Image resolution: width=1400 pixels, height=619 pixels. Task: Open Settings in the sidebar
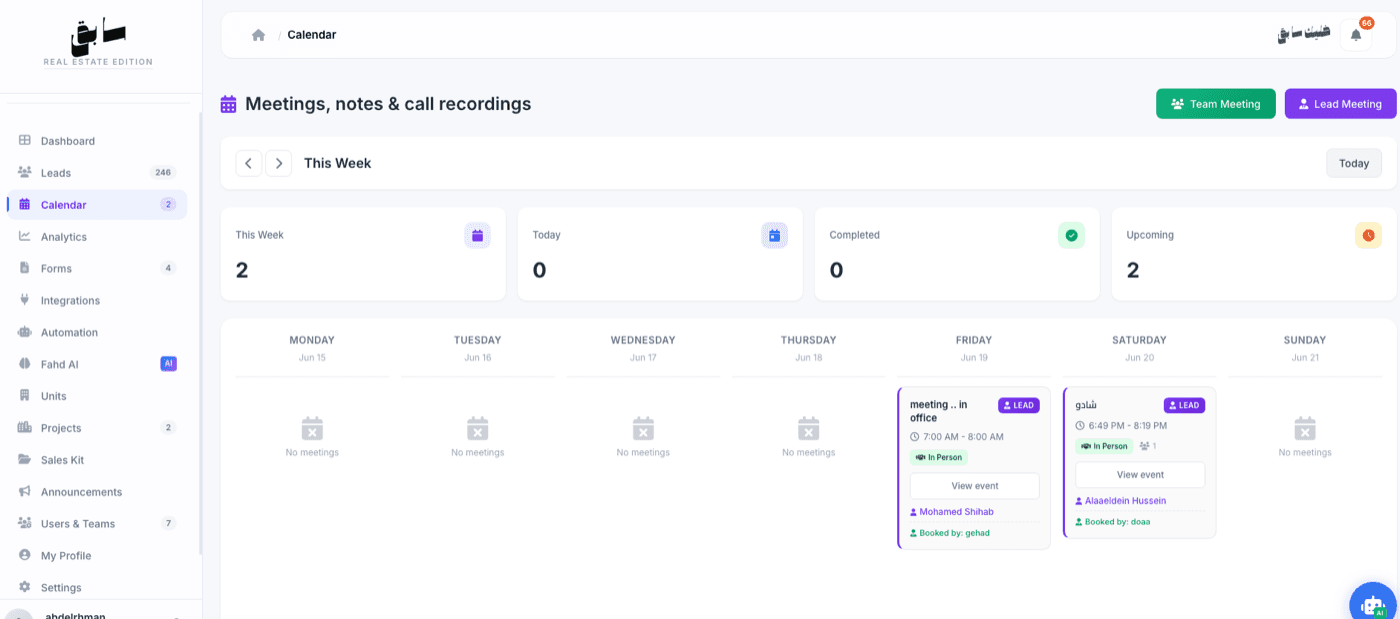click(97, 587)
